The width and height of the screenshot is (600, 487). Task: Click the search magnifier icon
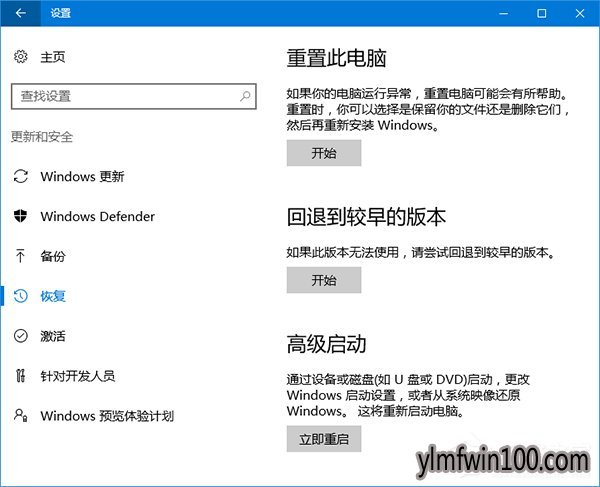245,96
